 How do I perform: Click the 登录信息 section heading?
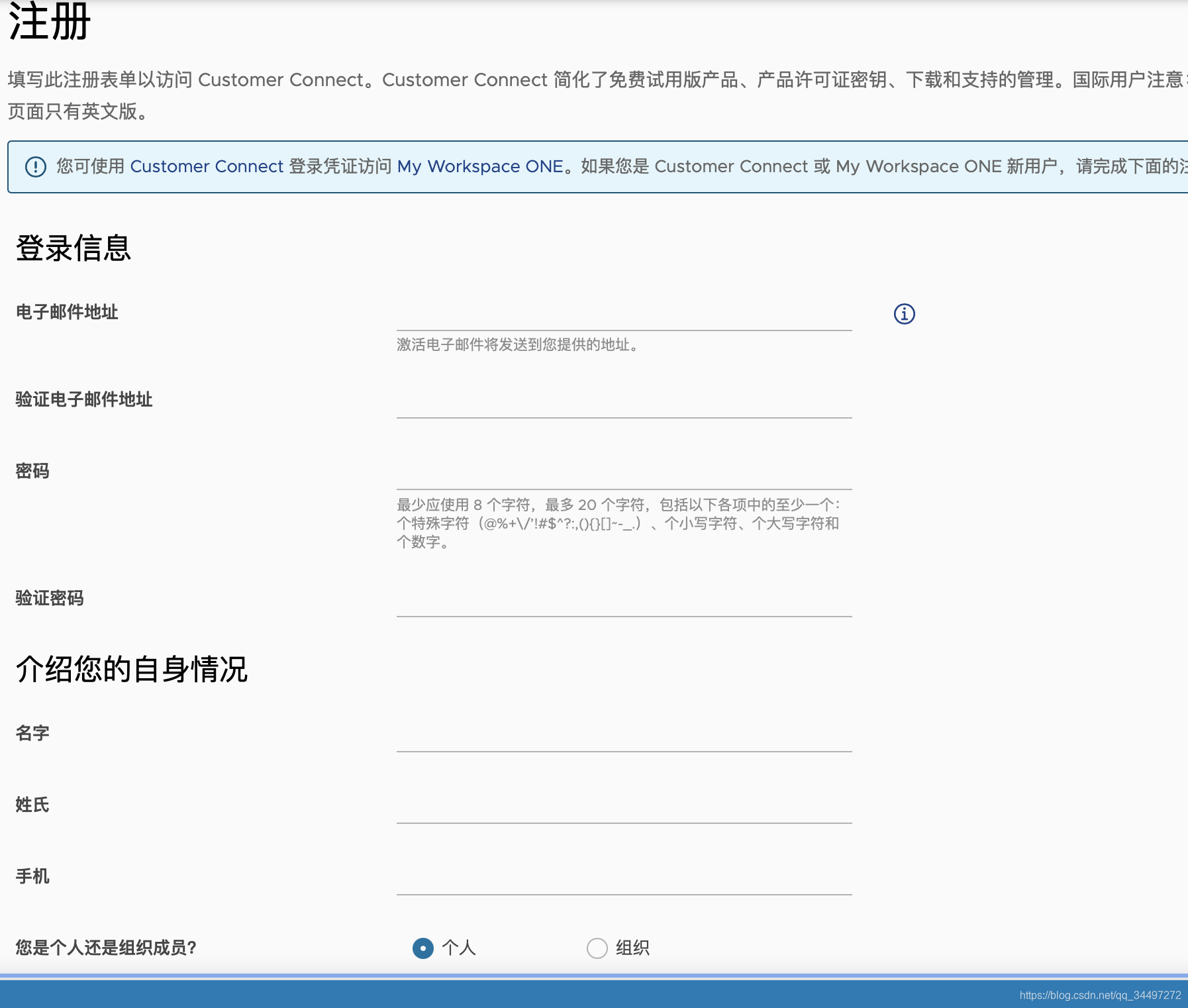pos(74,248)
